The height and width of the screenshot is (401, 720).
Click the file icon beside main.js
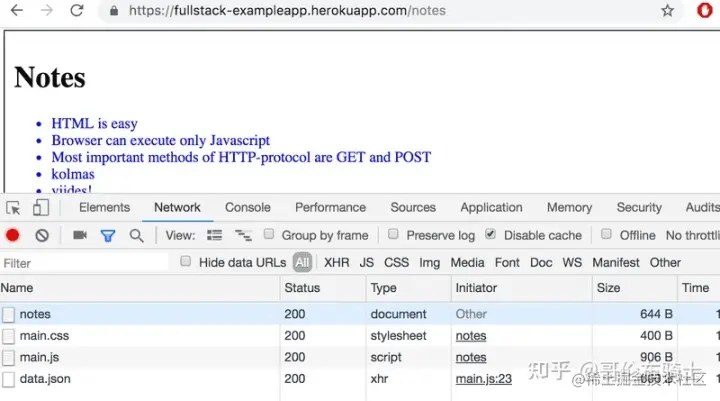tap(8, 358)
